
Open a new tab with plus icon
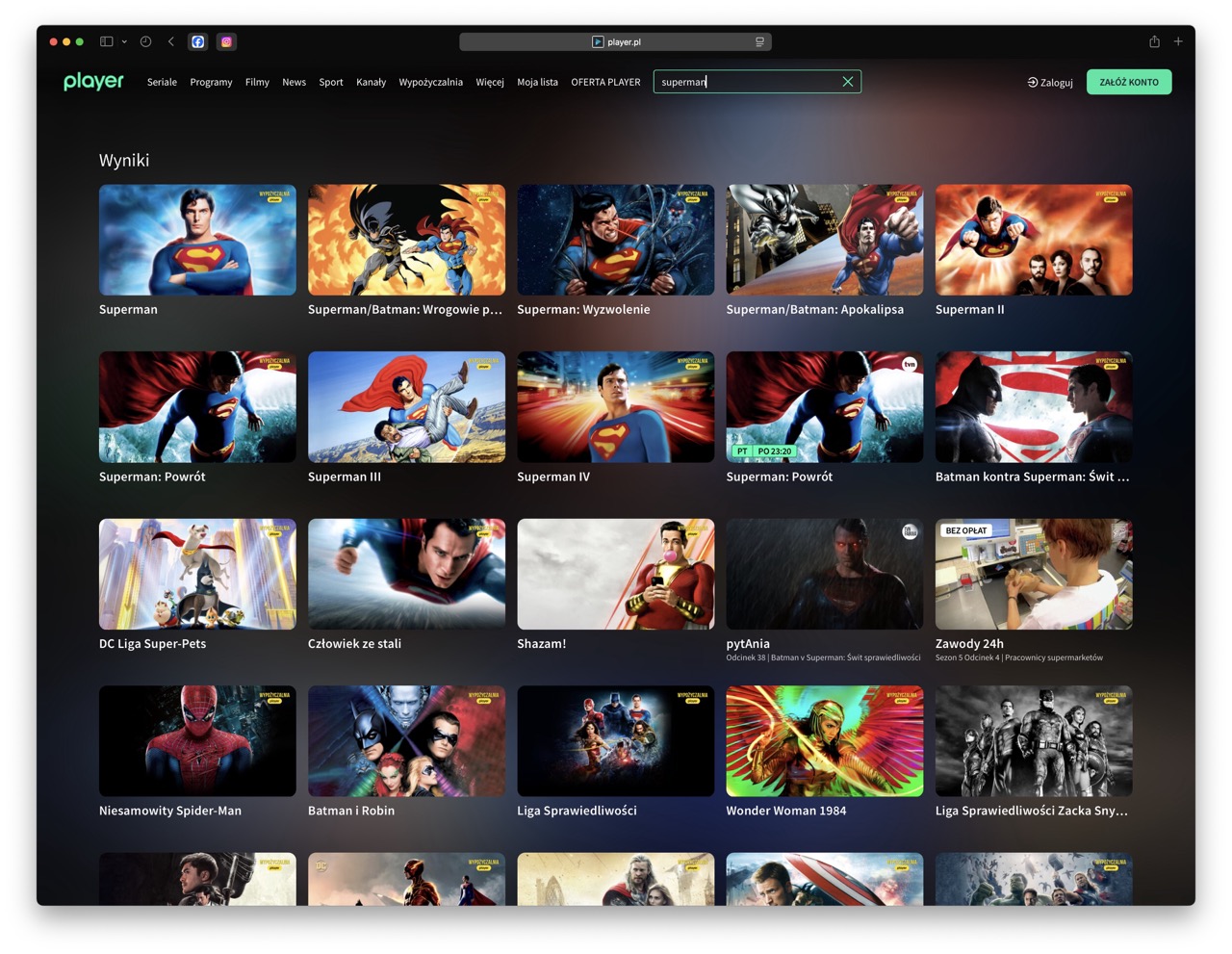pyautogui.click(x=1178, y=41)
